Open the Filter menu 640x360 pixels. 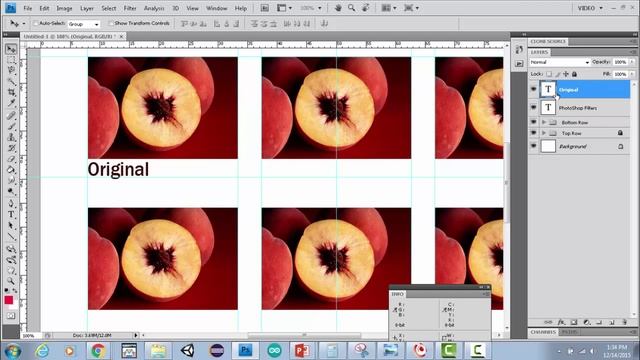[x=130, y=8]
